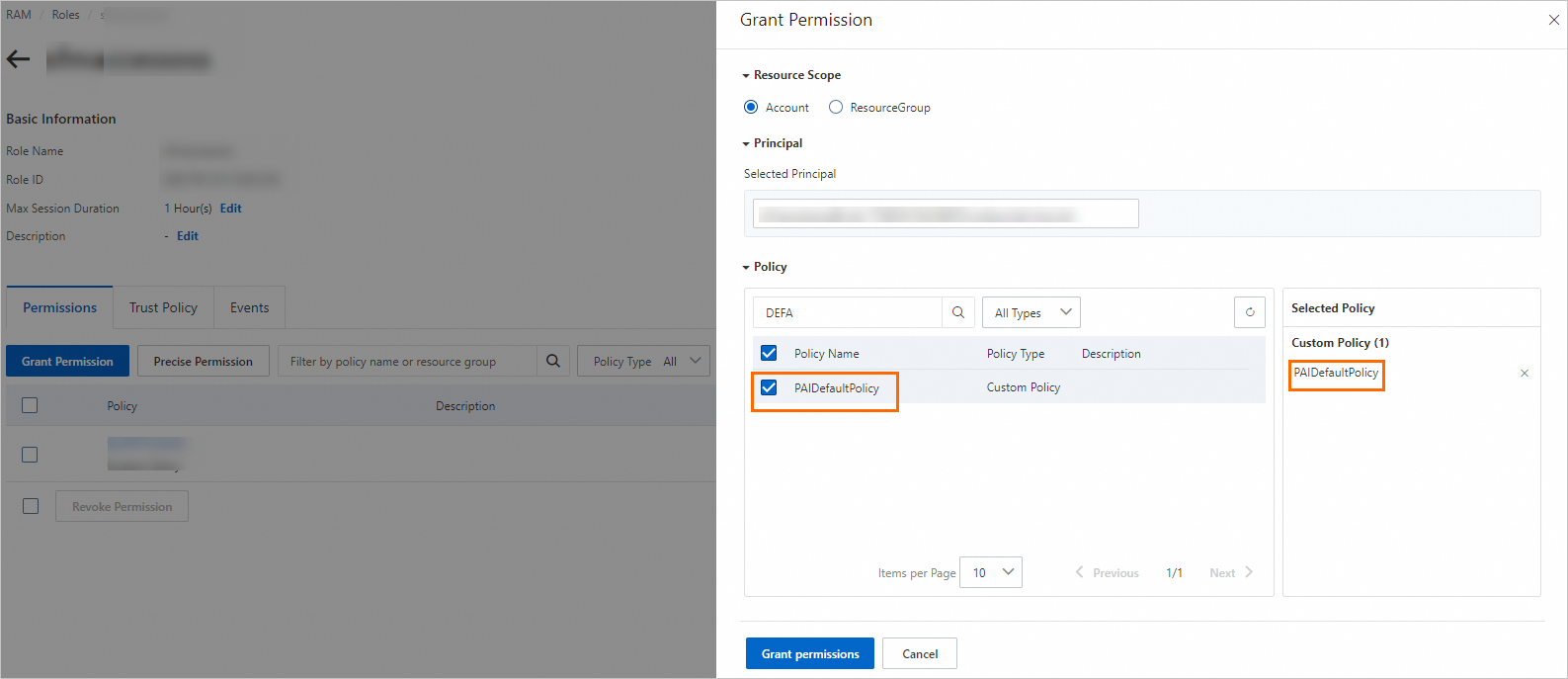Click the blue Grant Permission button
Viewport: 1568px width, 679px height.
point(67,361)
